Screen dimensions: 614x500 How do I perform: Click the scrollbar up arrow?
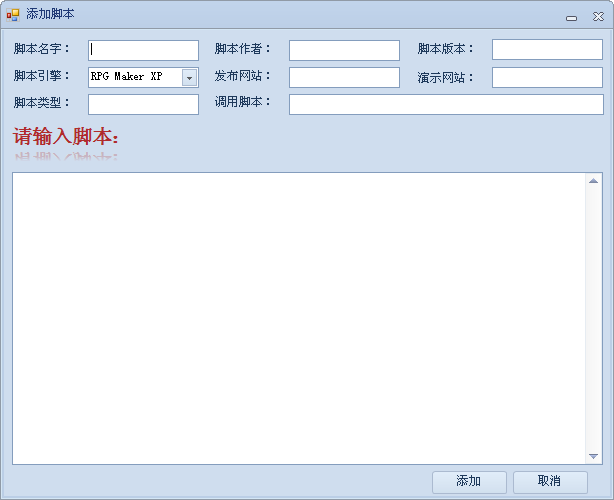coord(593,181)
